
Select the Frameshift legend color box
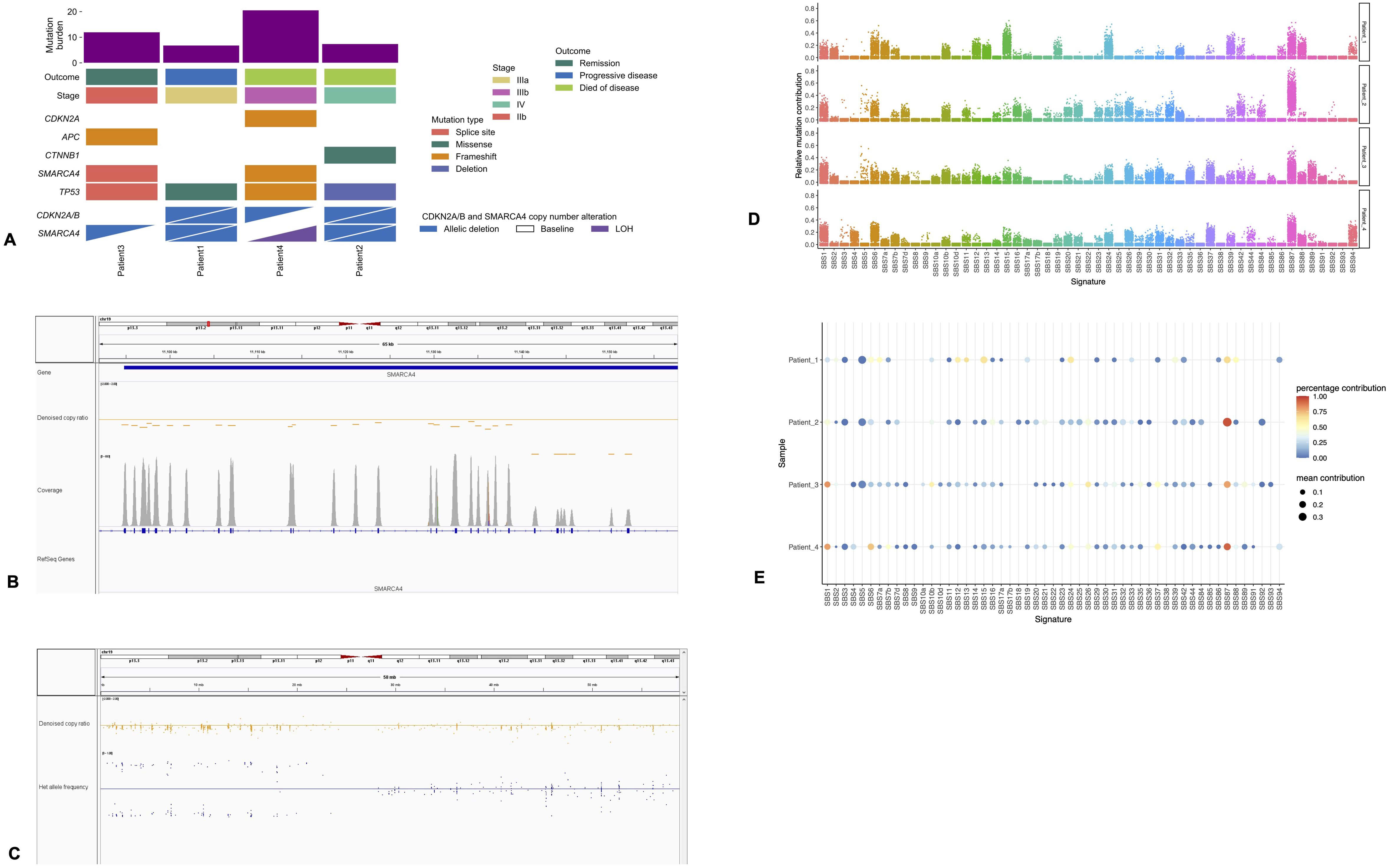(440, 157)
